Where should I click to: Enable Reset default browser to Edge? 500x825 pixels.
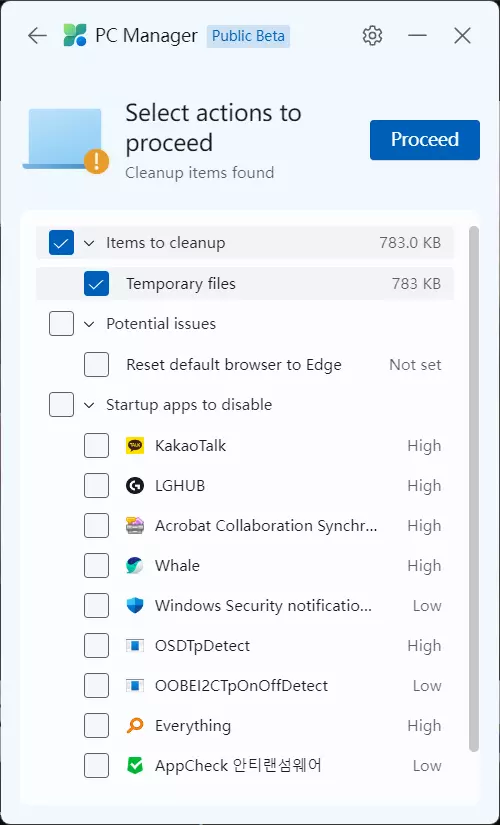click(x=96, y=365)
